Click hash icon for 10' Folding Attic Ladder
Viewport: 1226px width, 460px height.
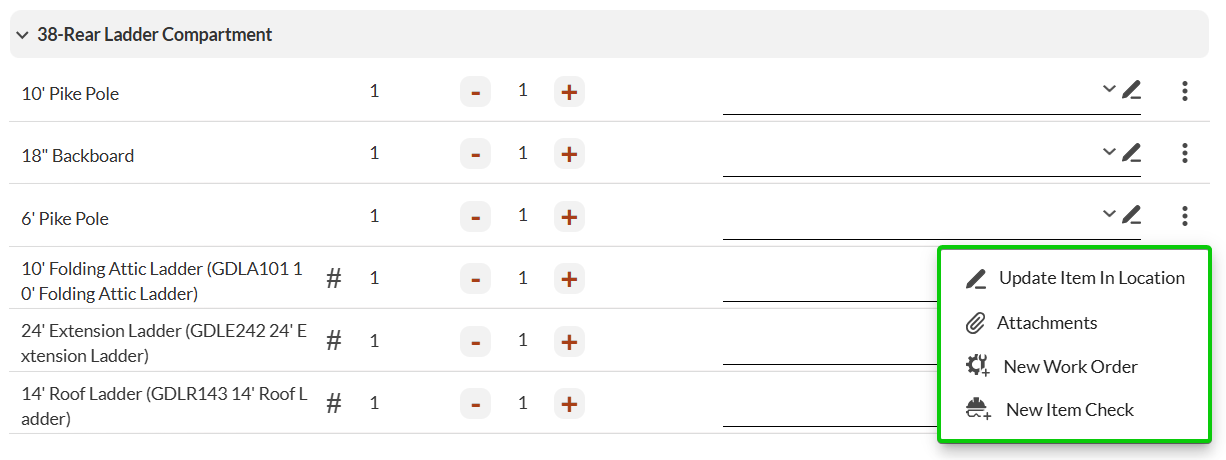coord(334,279)
